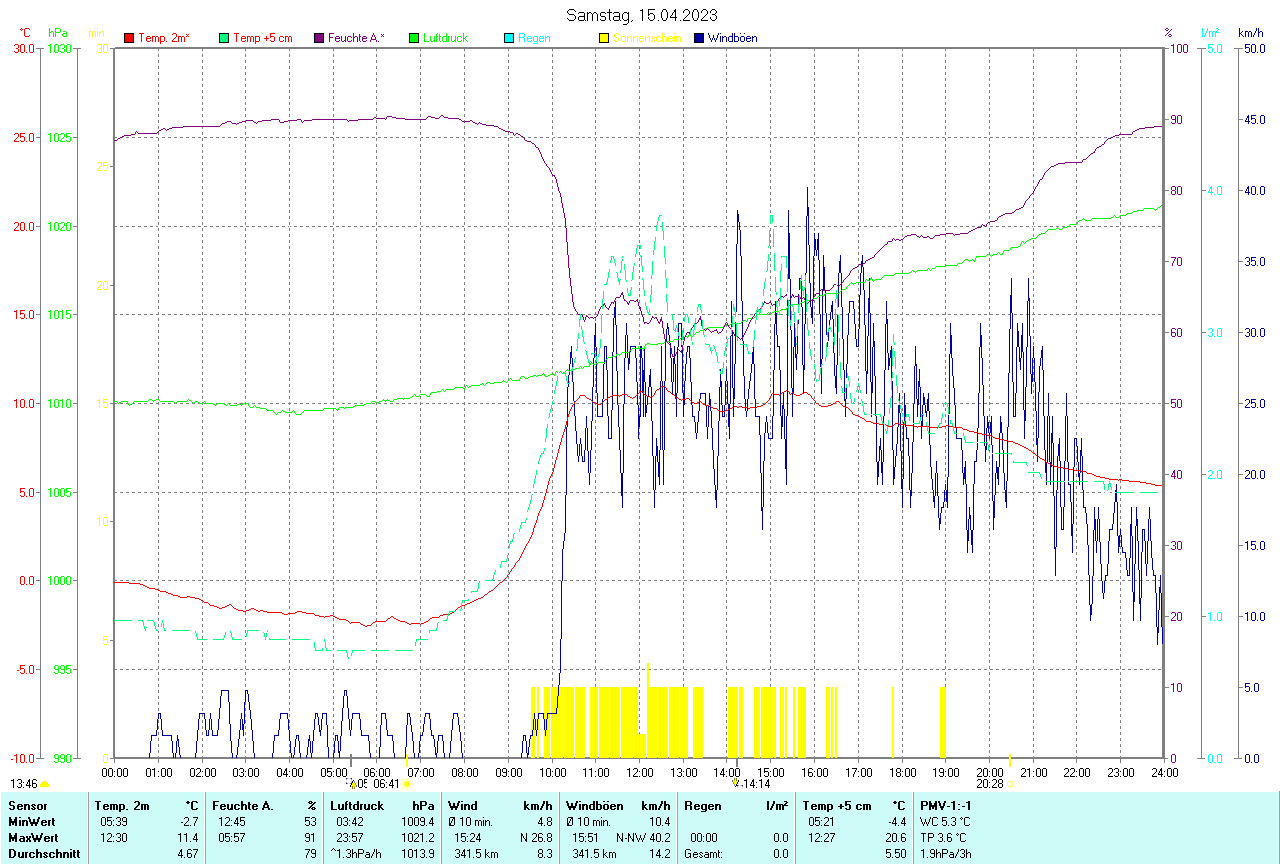Click the '%' humidity axis unit label
Screen dimensions: 1280x864
(1168, 33)
